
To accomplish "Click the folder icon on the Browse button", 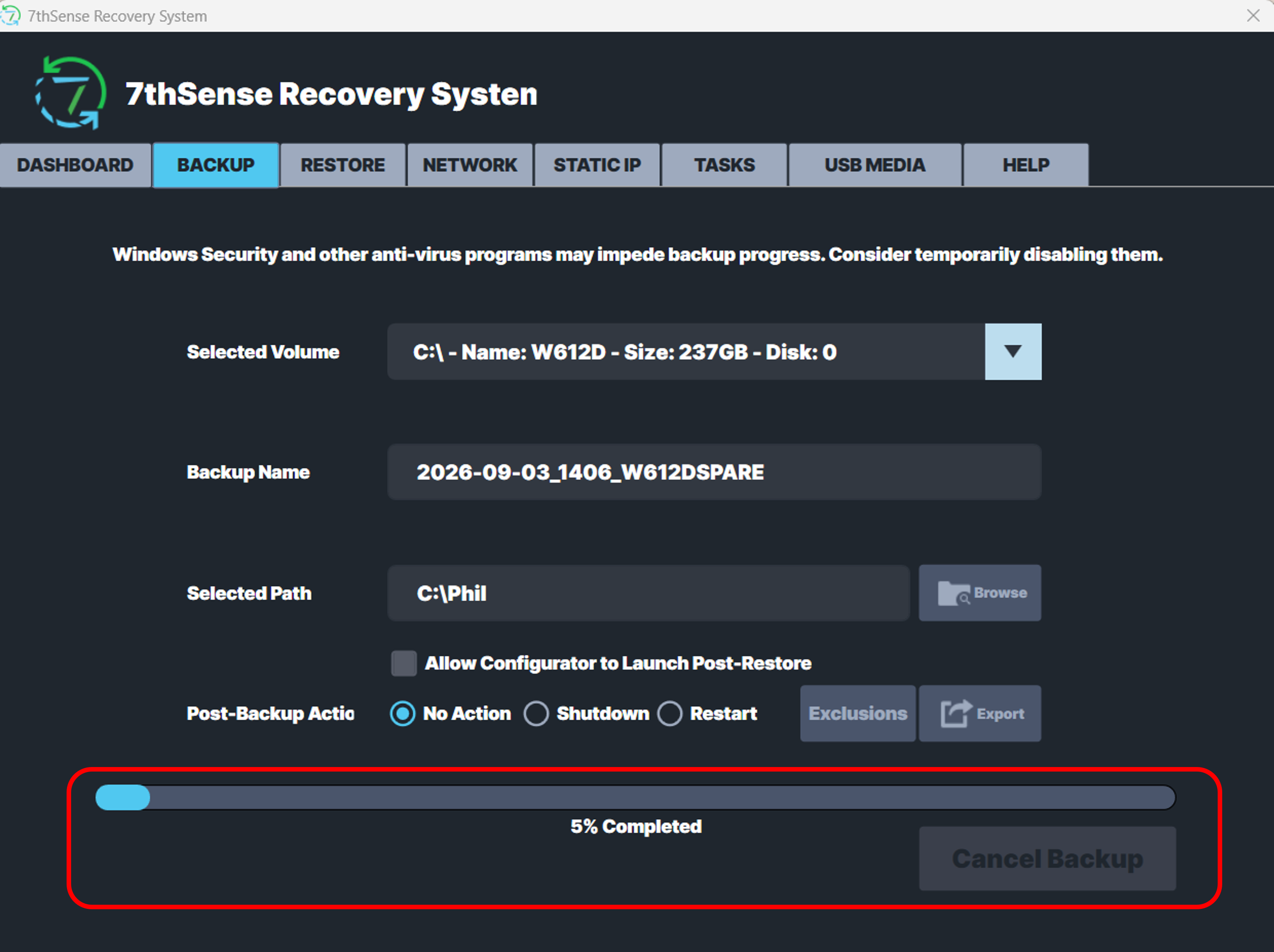I will point(954,593).
